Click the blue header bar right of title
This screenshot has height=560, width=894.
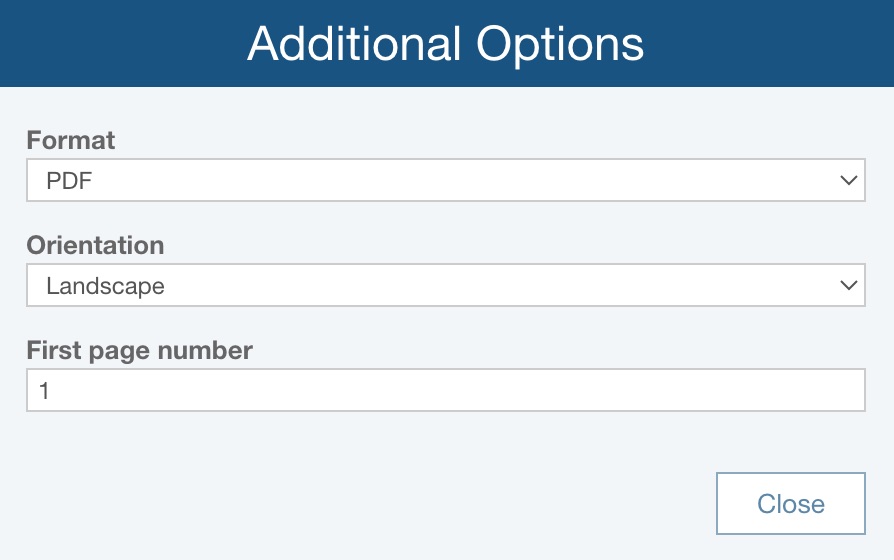pyautogui.click(x=770, y=44)
